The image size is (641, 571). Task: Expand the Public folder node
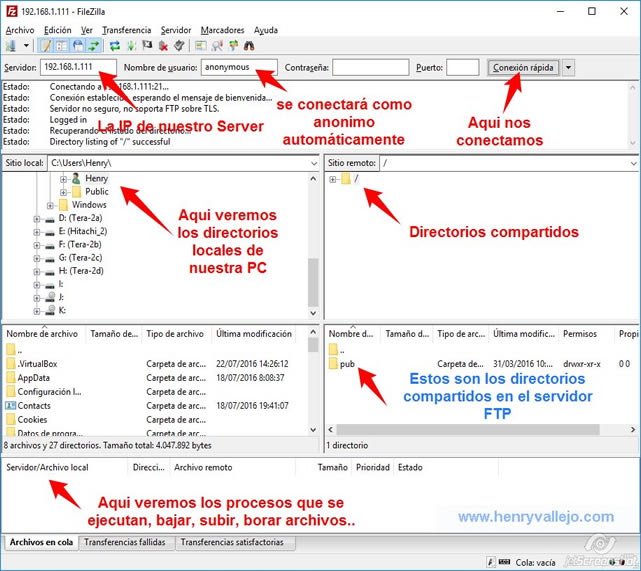coord(63,192)
